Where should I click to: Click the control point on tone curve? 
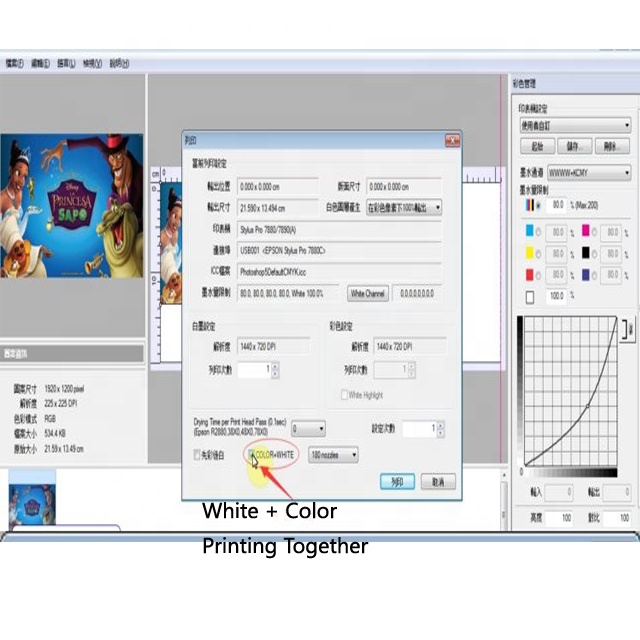pyautogui.click(x=587, y=406)
